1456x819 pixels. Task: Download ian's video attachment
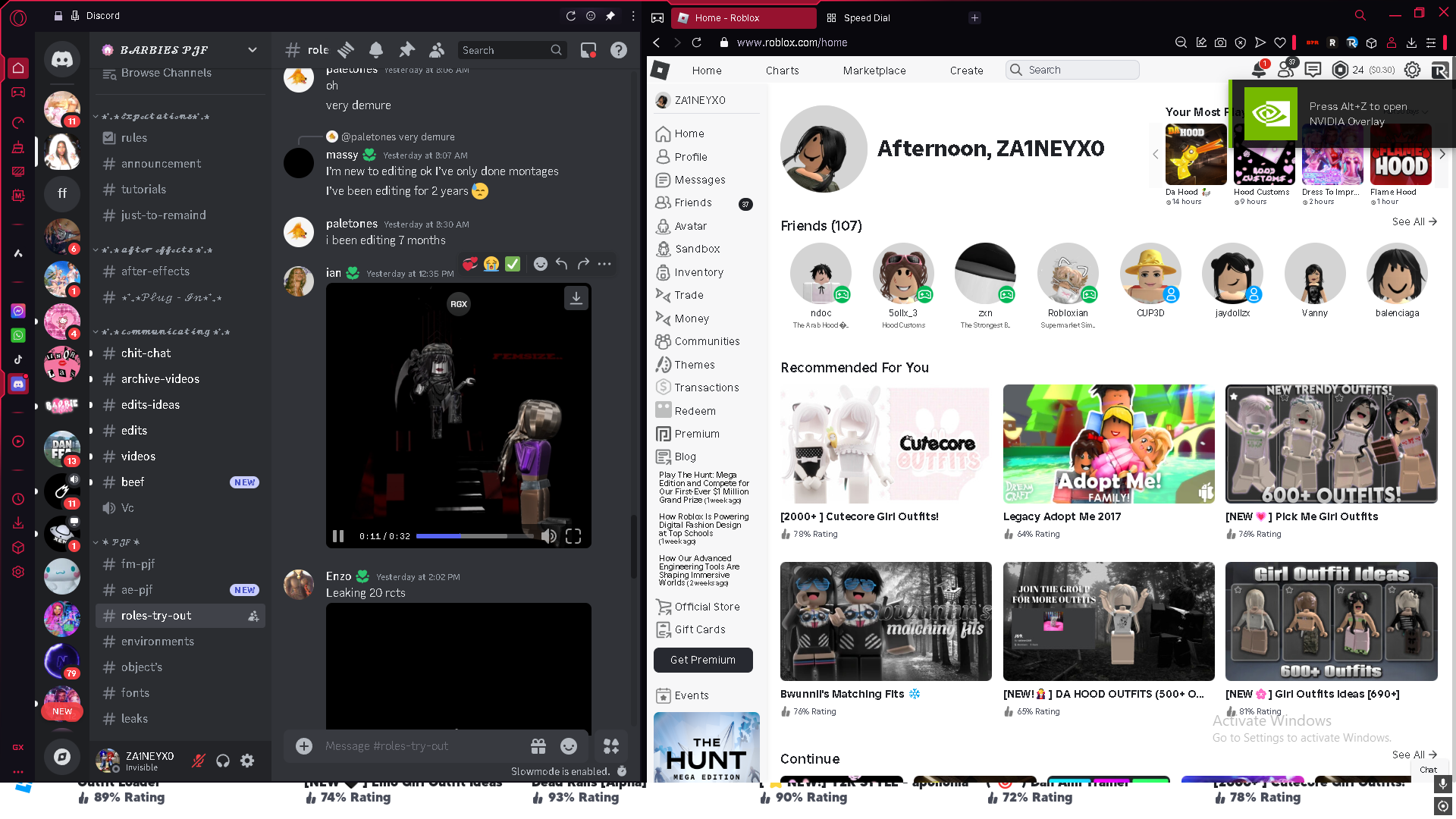[576, 298]
